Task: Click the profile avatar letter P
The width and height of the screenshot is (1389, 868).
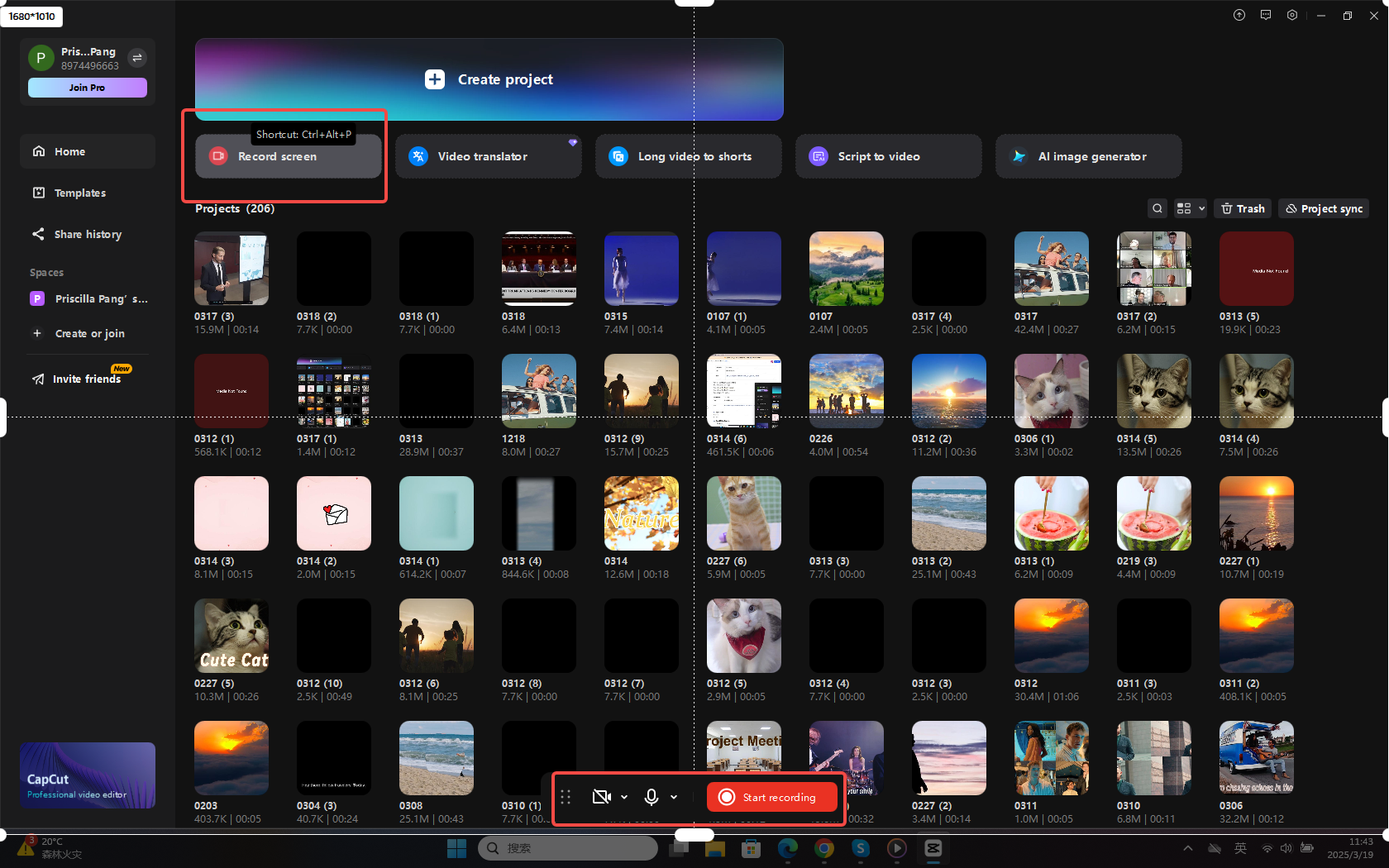Action: 41,58
